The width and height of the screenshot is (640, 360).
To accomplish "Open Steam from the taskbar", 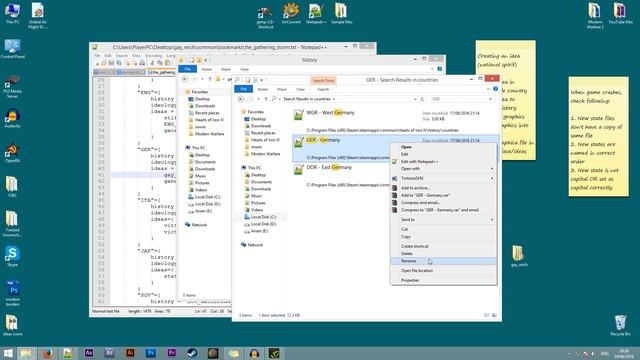I will click(192, 353).
